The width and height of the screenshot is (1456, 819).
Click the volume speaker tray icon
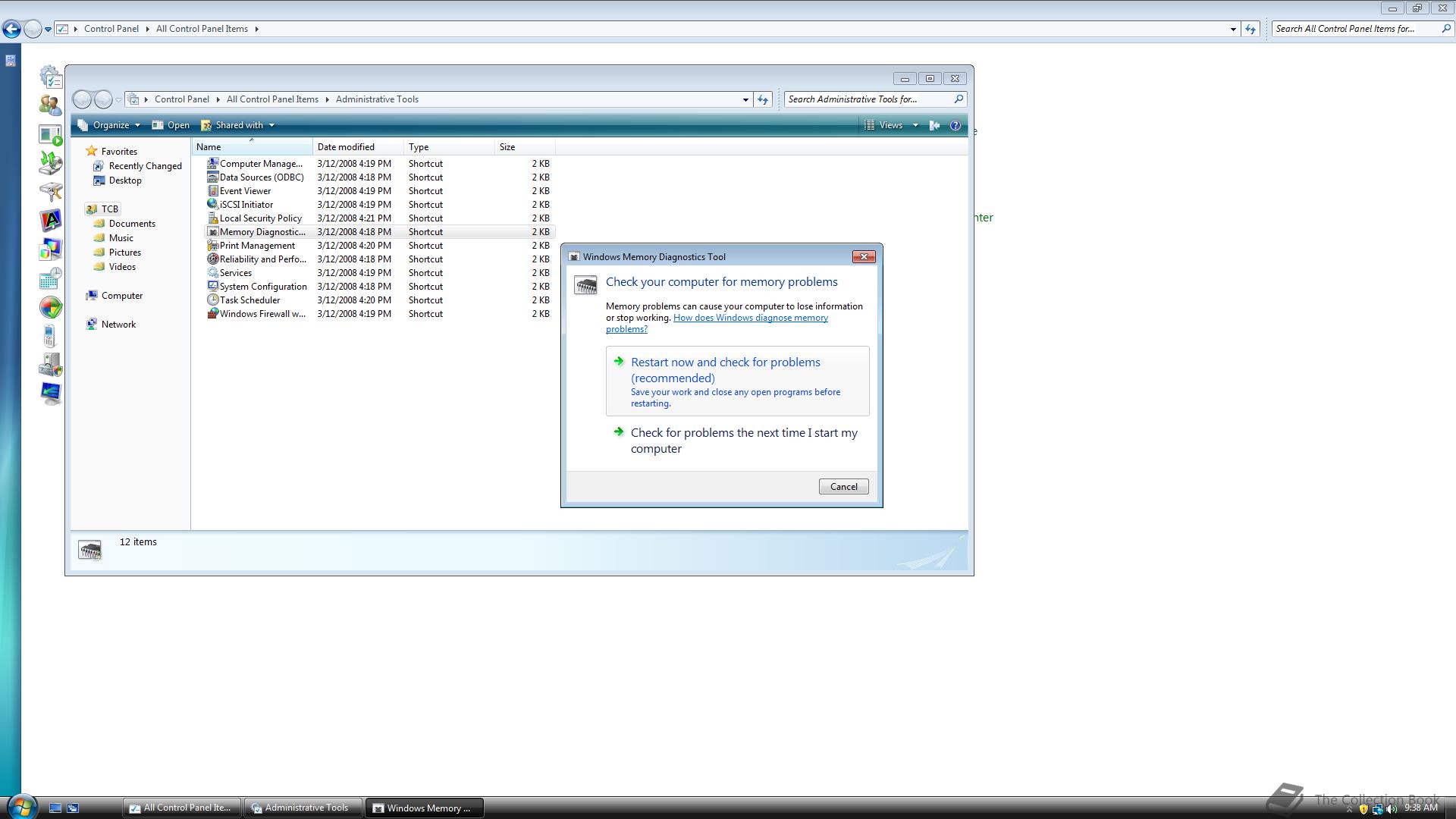[x=1391, y=808]
